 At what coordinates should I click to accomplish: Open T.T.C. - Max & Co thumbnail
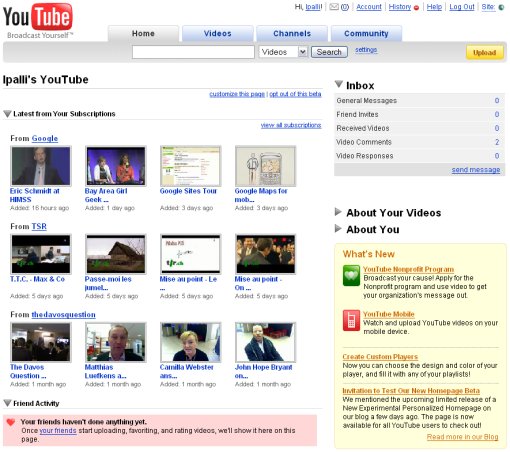pyautogui.click(x=41, y=254)
